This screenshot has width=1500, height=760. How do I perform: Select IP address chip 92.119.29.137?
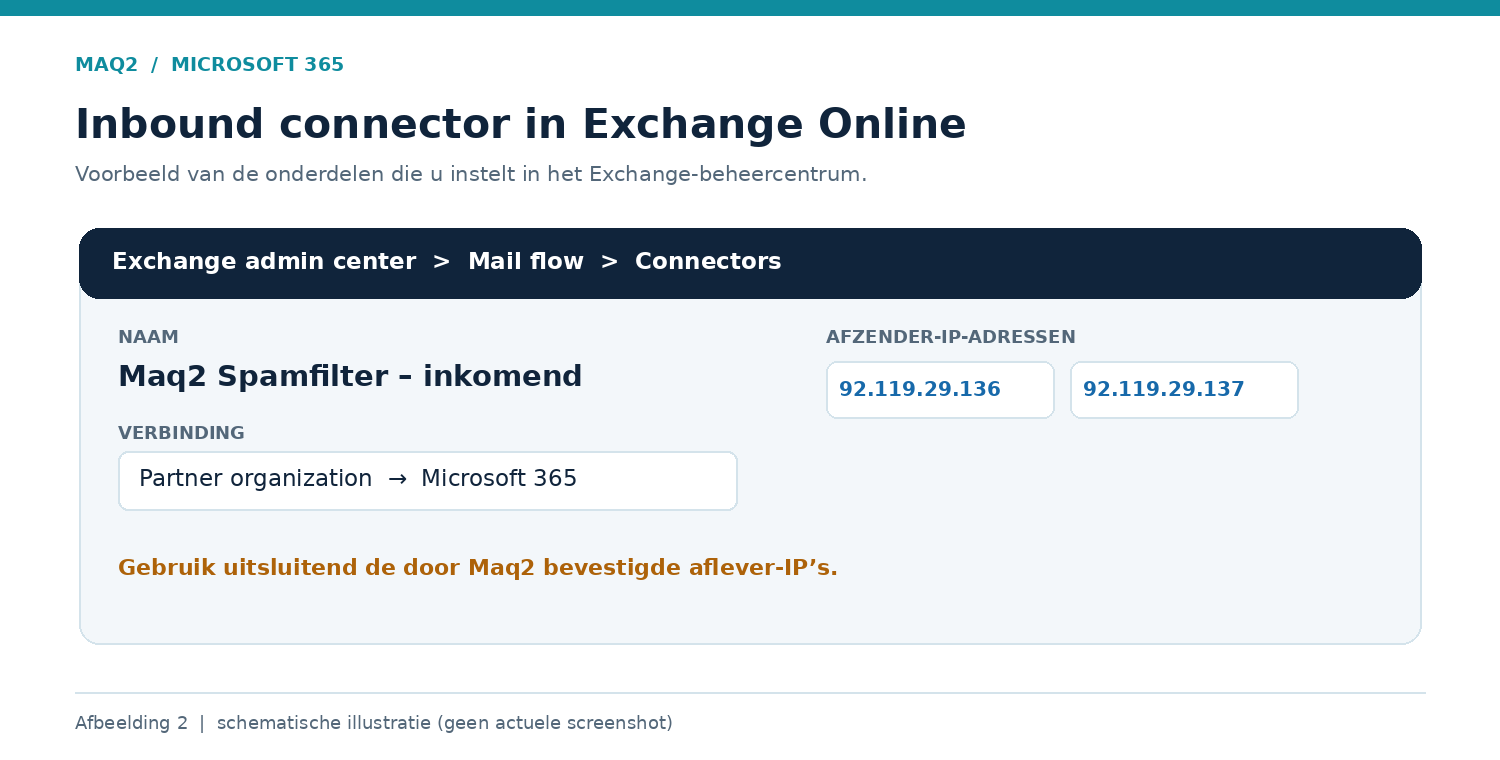coord(1184,390)
